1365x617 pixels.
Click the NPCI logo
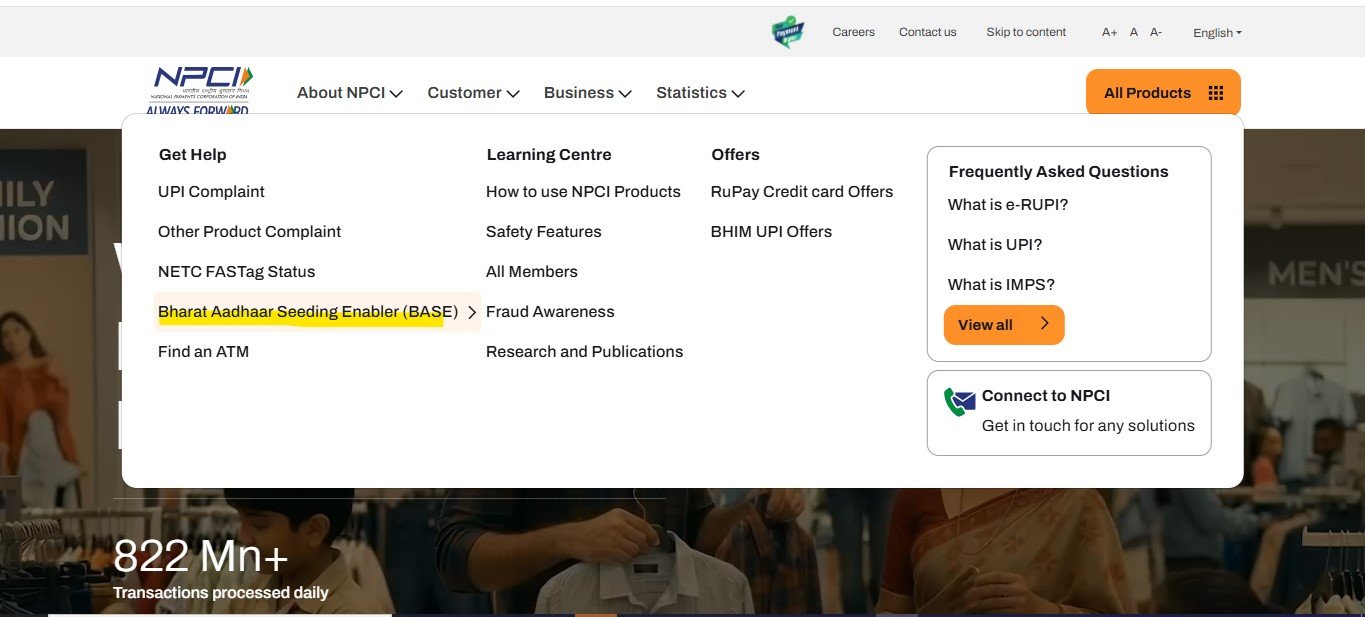pos(199,91)
